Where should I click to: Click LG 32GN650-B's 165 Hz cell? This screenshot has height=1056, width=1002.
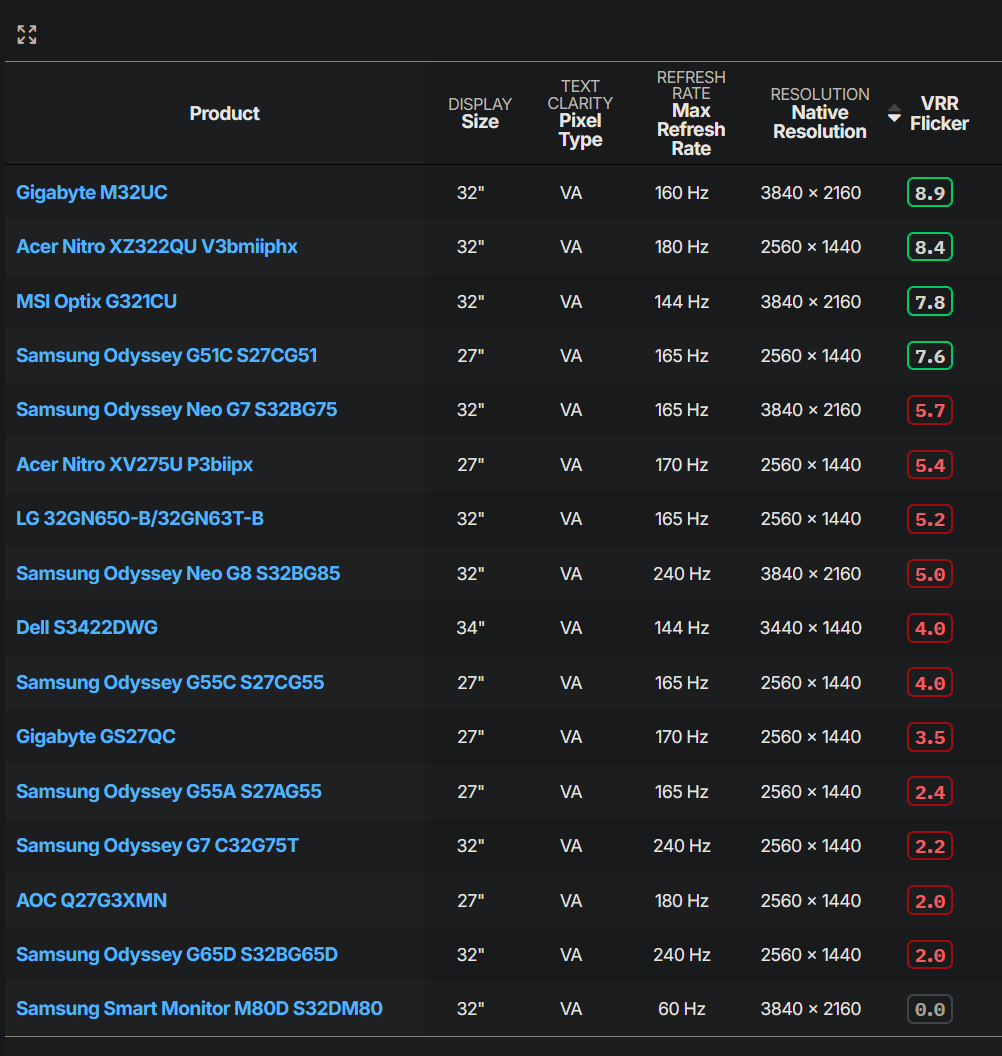pyautogui.click(x=681, y=519)
